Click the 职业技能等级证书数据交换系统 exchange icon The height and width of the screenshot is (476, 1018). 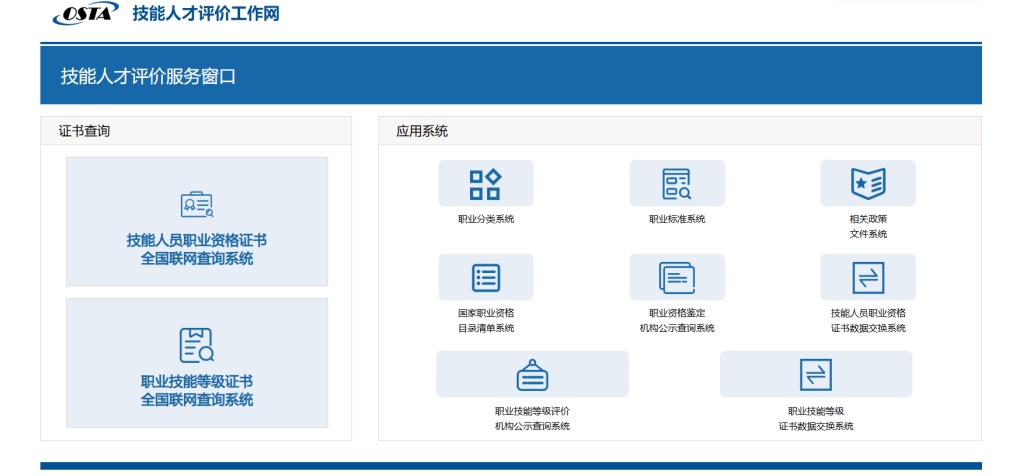click(x=815, y=374)
